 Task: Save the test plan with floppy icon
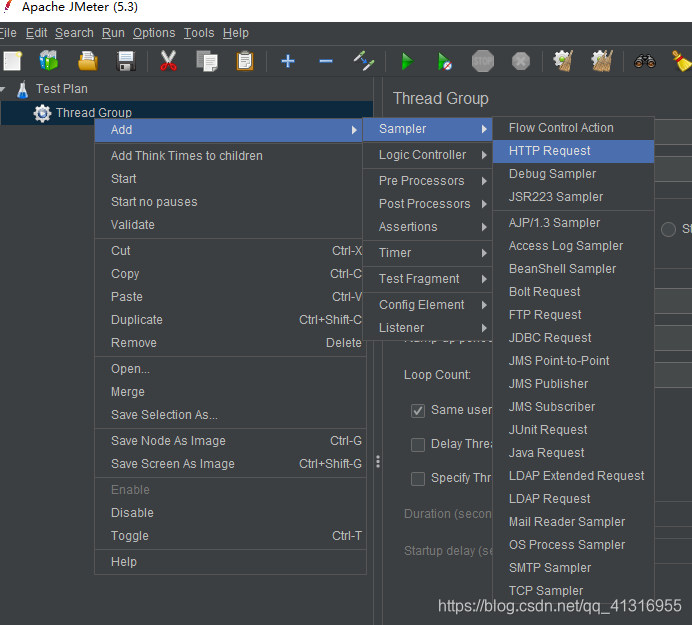pos(126,61)
